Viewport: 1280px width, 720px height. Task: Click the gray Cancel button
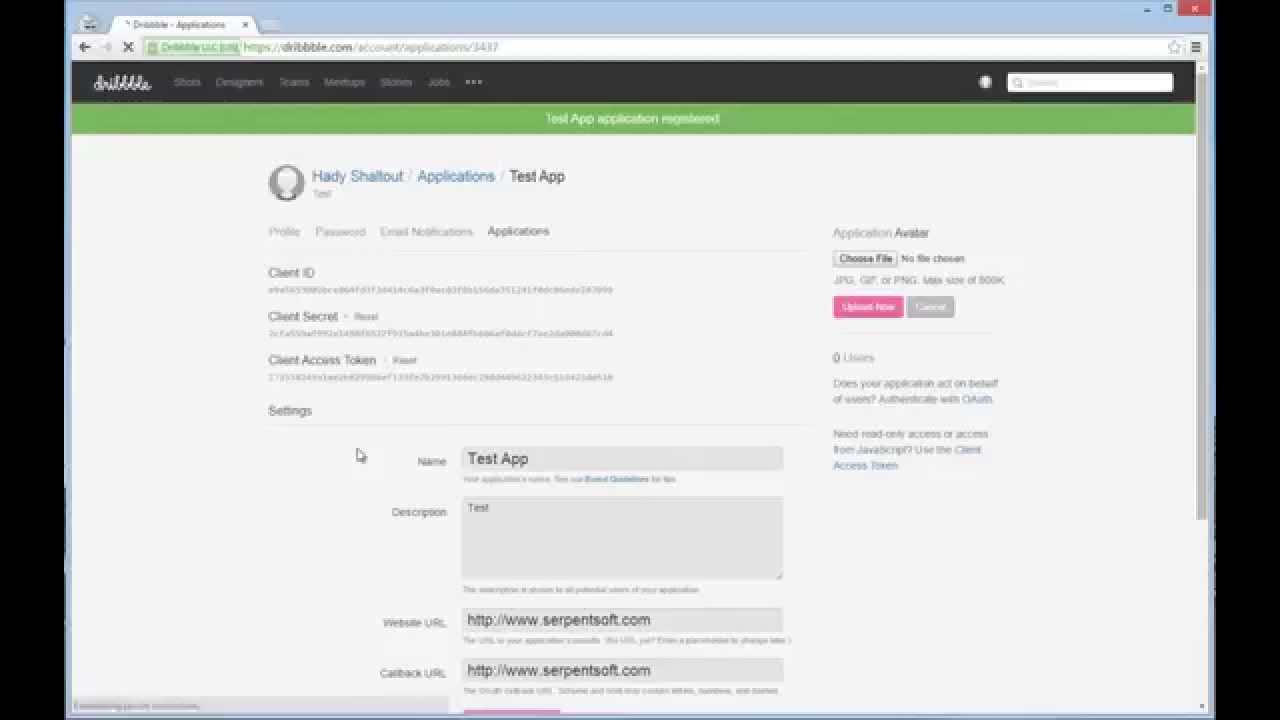click(x=930, y=307)
